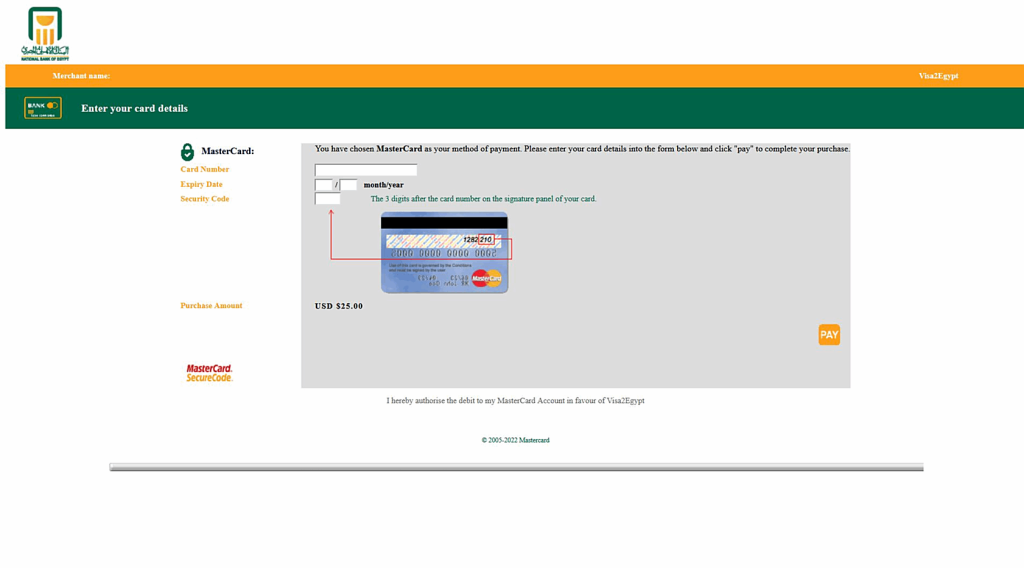1024x568 pixels.
Task: Click the © 2005-2022 Mastercard footer text
Action: (x=515, y=440)
